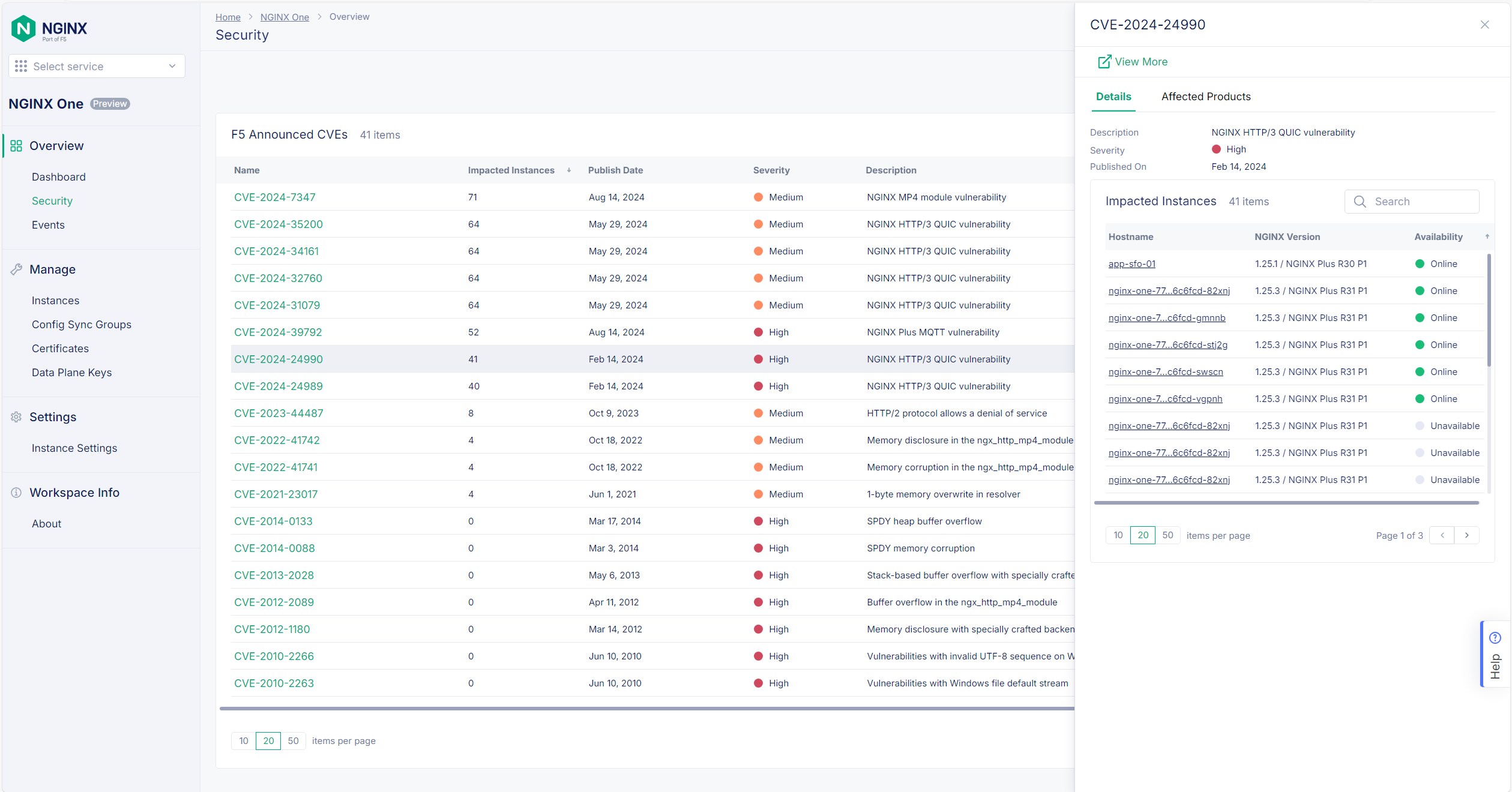
Task: Set instances list to 10 per page
Action: 1118,535
